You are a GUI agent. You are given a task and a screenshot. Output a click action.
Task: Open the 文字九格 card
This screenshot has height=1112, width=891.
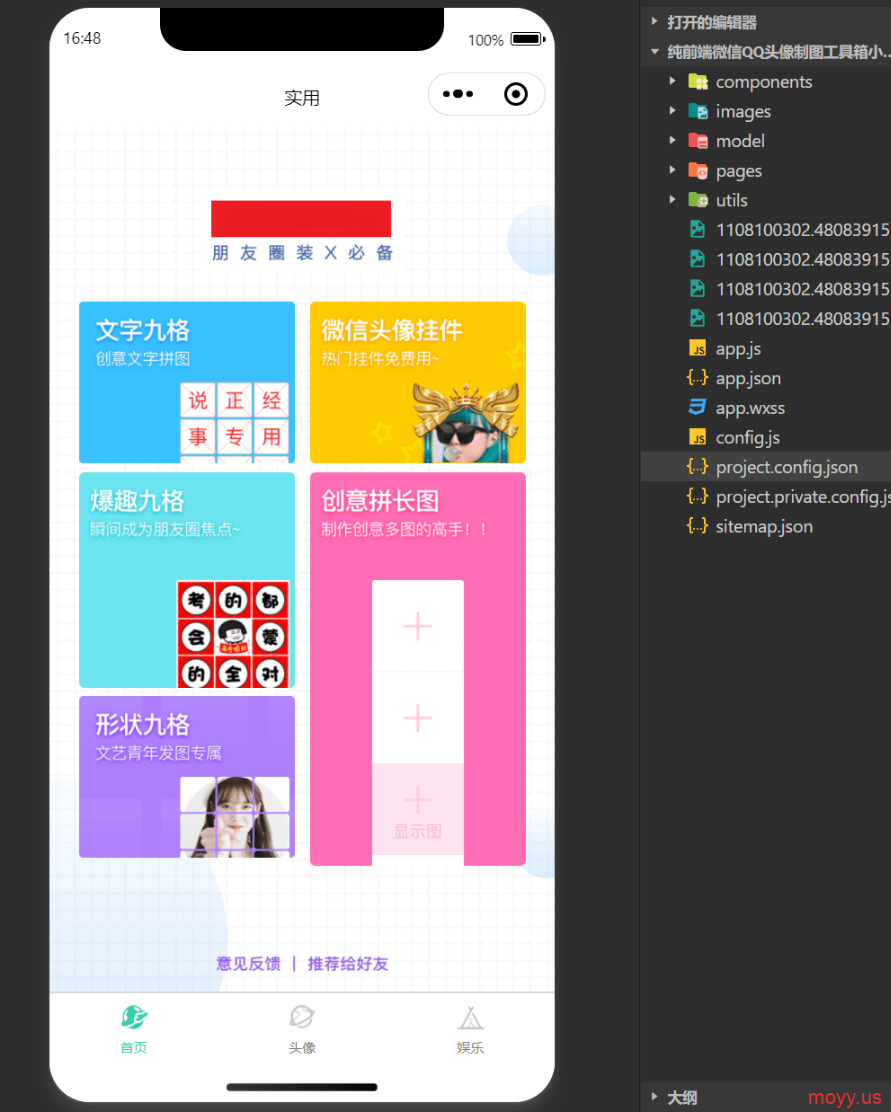(x=187, y=382)
